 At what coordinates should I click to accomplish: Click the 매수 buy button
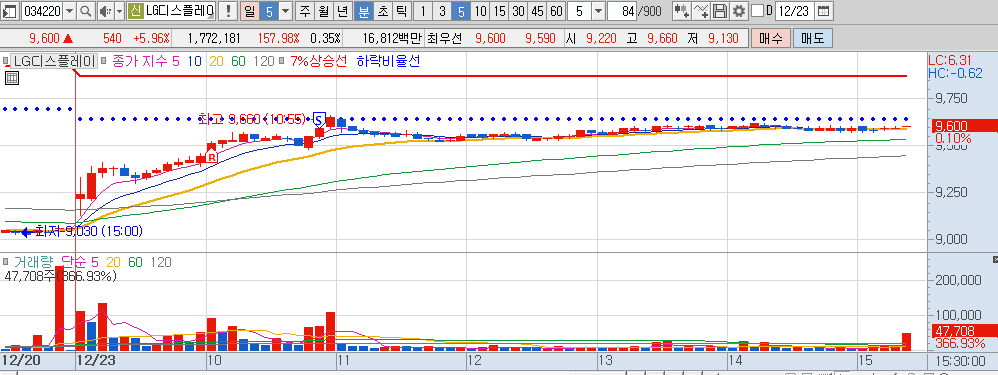coord(770,38)
